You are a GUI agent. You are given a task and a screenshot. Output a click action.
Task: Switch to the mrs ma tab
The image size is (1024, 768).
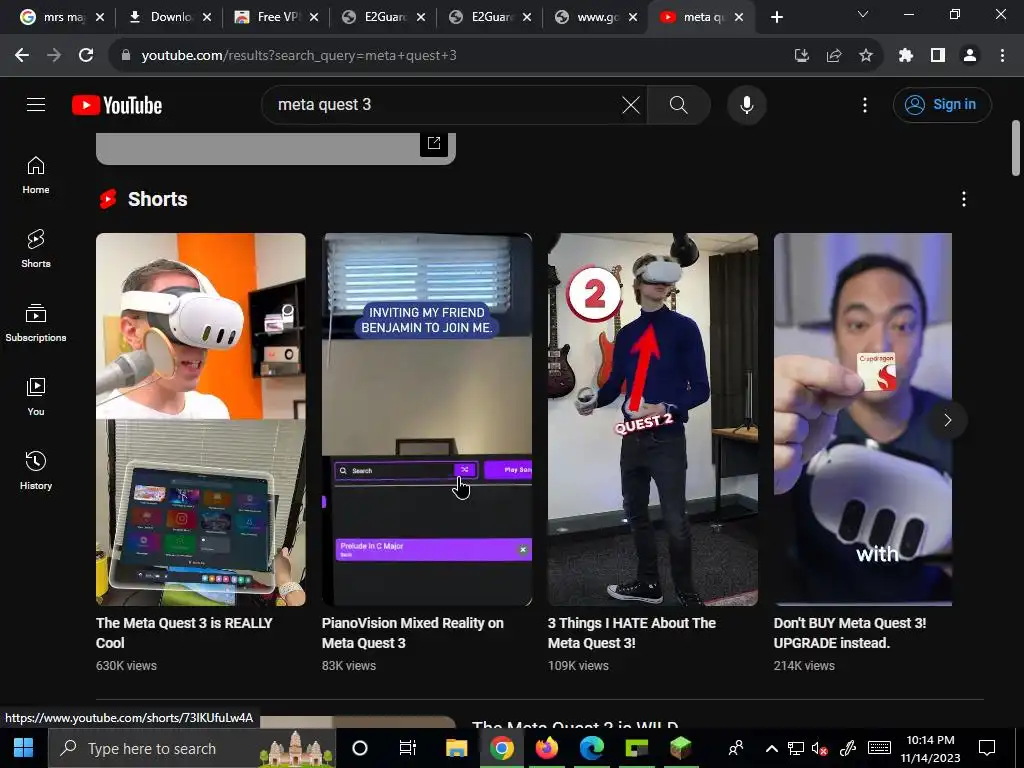pos(62,17)
